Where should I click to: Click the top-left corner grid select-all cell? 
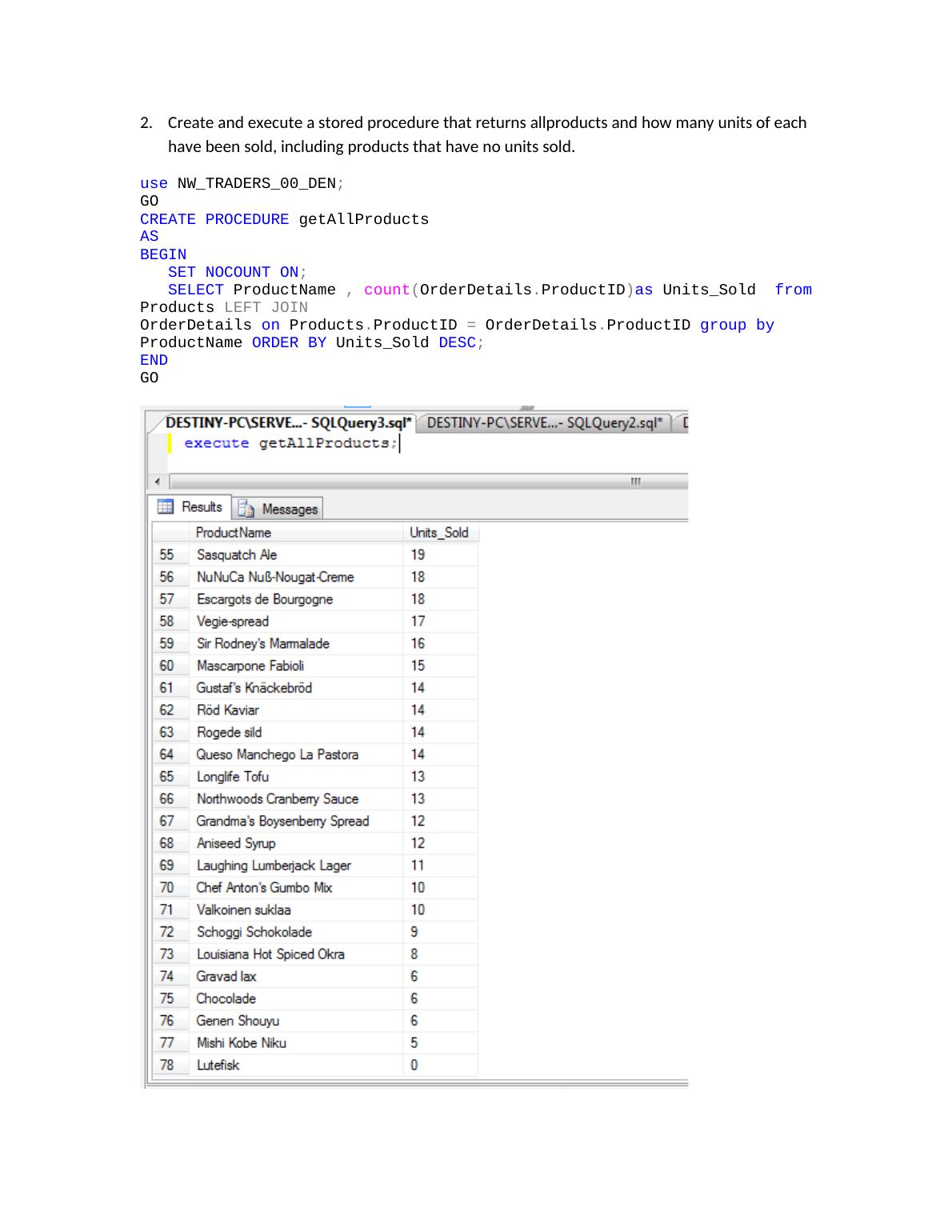(170, 533)
